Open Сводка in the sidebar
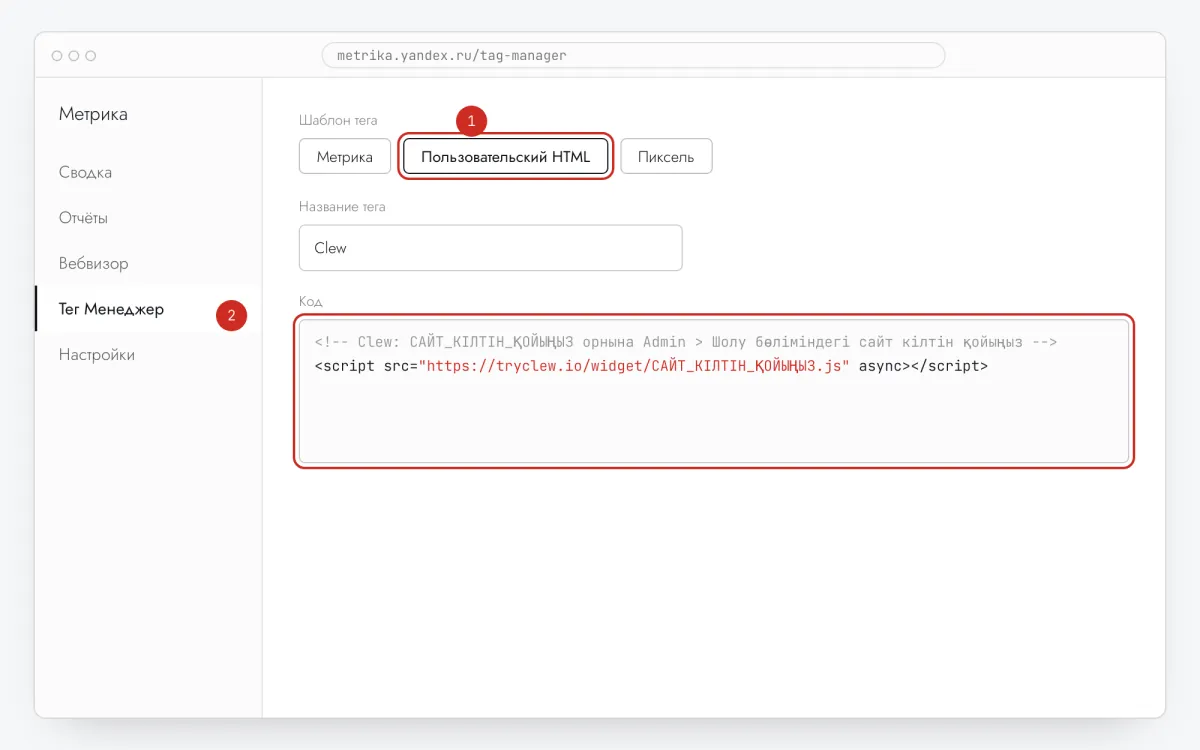The image size is (1200, 750). point(85,172)
